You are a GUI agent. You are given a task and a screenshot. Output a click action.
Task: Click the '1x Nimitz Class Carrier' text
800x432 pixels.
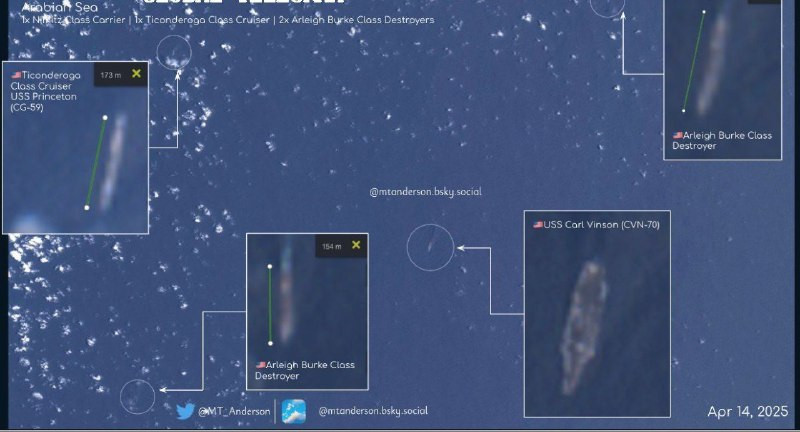[73, 20]
